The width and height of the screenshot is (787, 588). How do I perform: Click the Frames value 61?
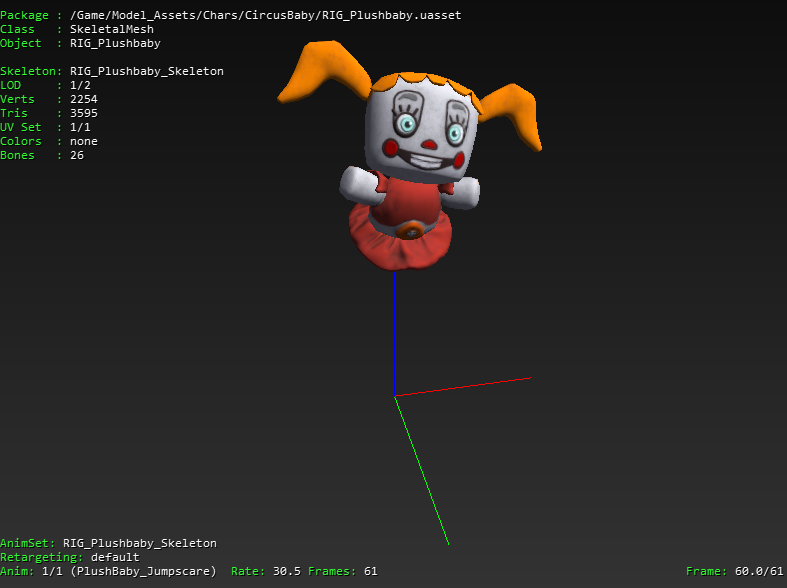371,571
